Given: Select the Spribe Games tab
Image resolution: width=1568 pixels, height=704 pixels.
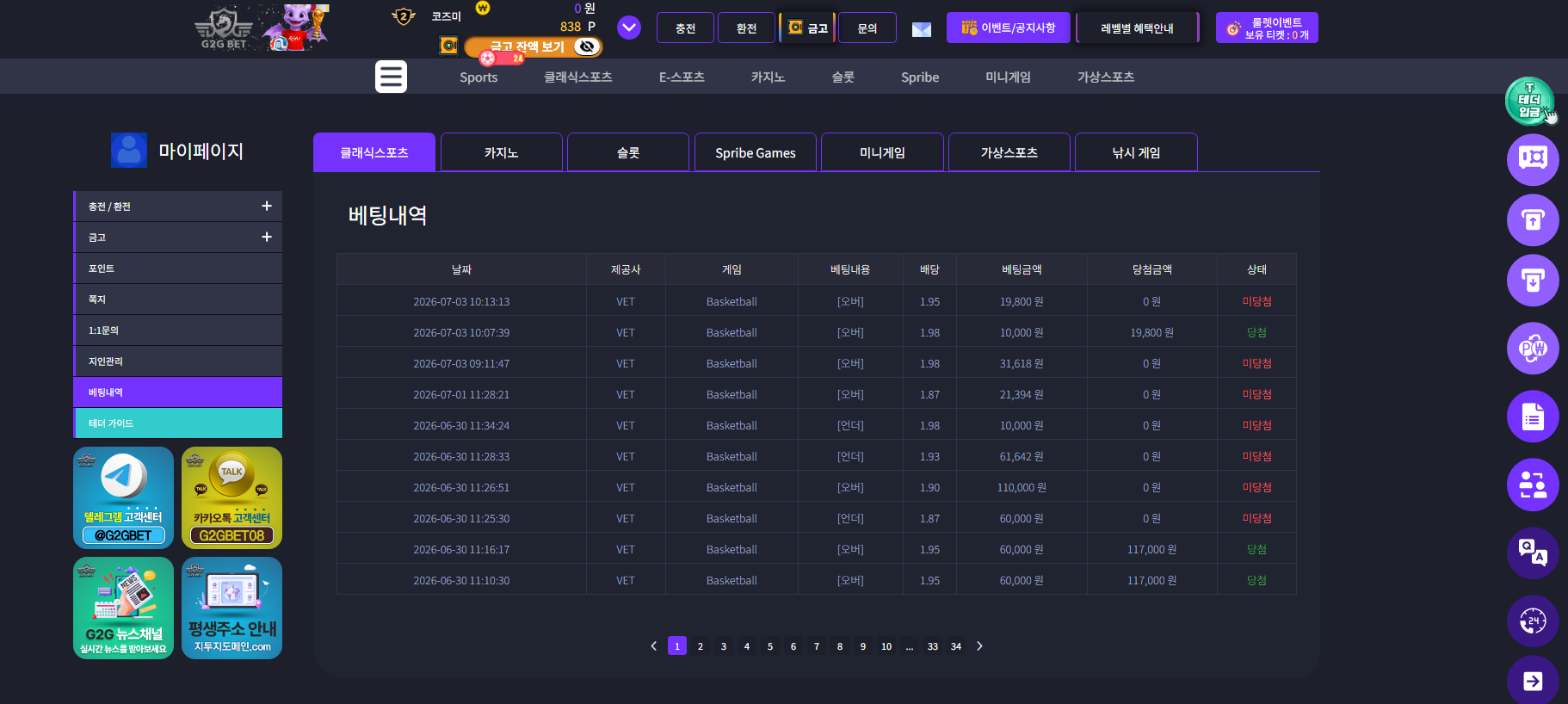Looking at the screenshot, I should coord(755,152).
